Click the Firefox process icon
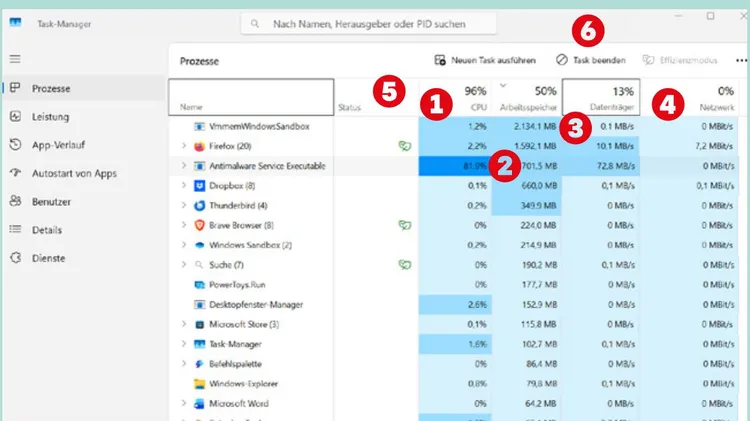Image resolution: width=750 pixels, height=421 pixels. (199, 146)
